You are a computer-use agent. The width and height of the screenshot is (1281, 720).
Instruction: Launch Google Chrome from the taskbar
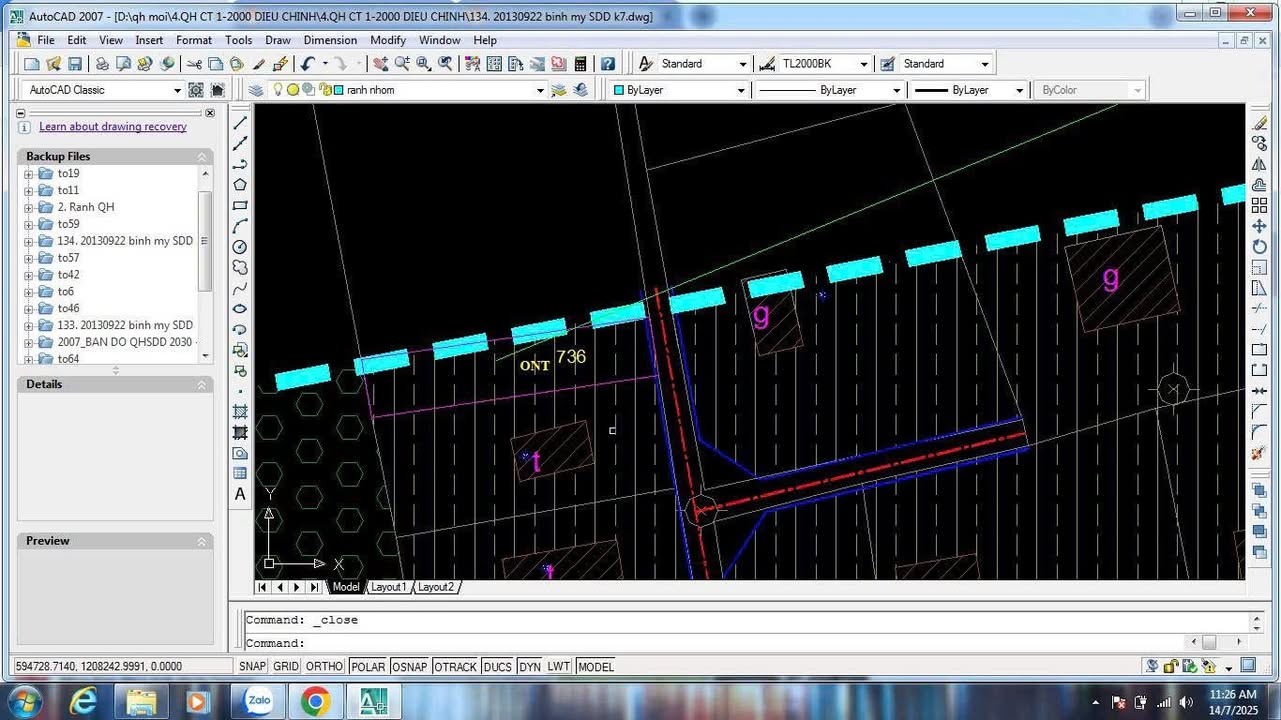317,701
